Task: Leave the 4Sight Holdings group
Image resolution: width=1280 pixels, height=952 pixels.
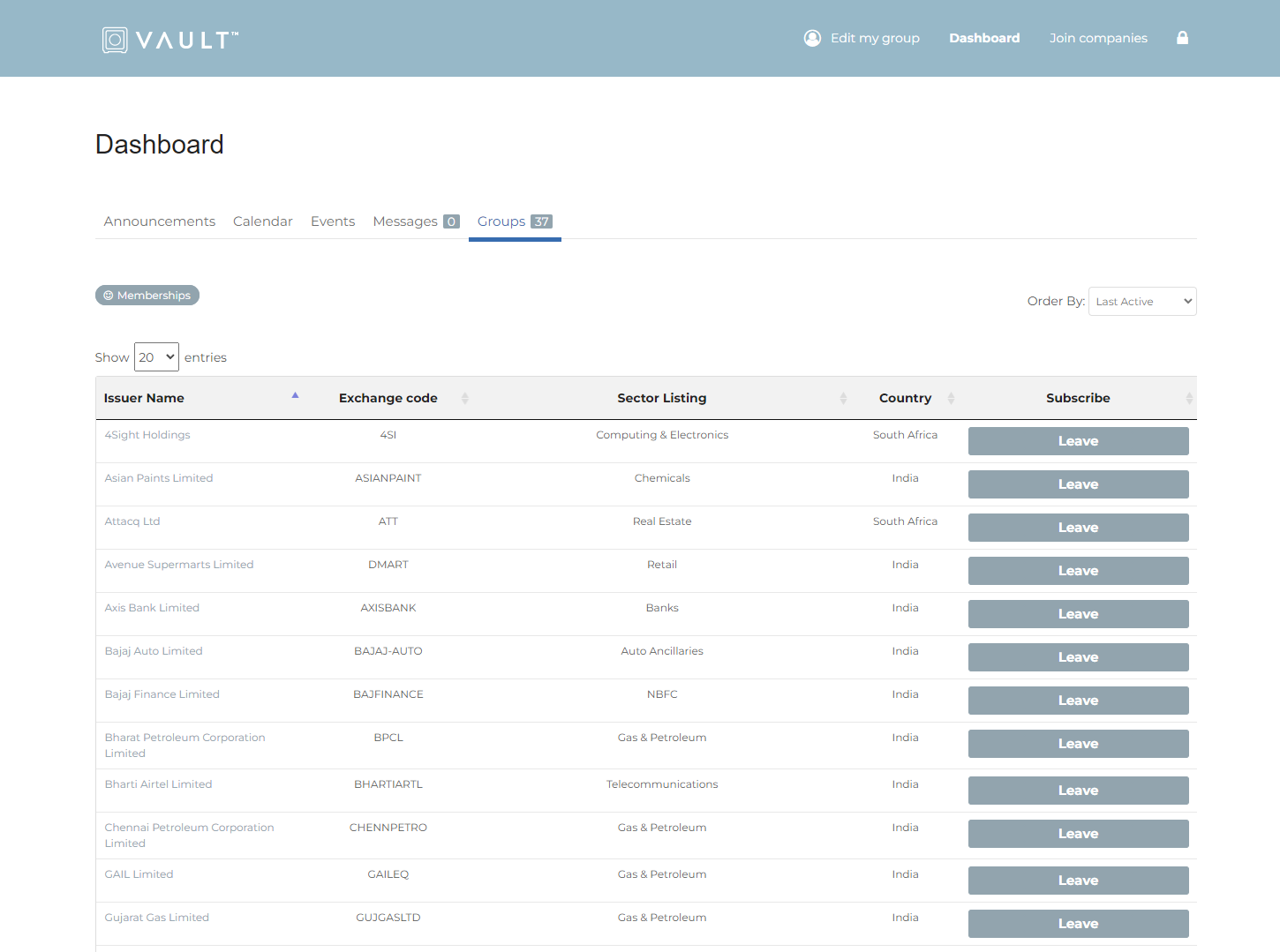Action: [1079, 441]
